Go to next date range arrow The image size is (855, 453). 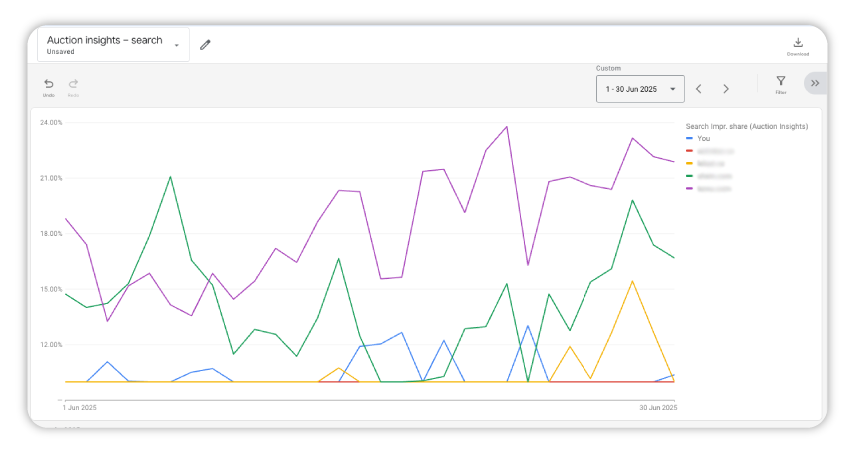(x=726, y=89)
